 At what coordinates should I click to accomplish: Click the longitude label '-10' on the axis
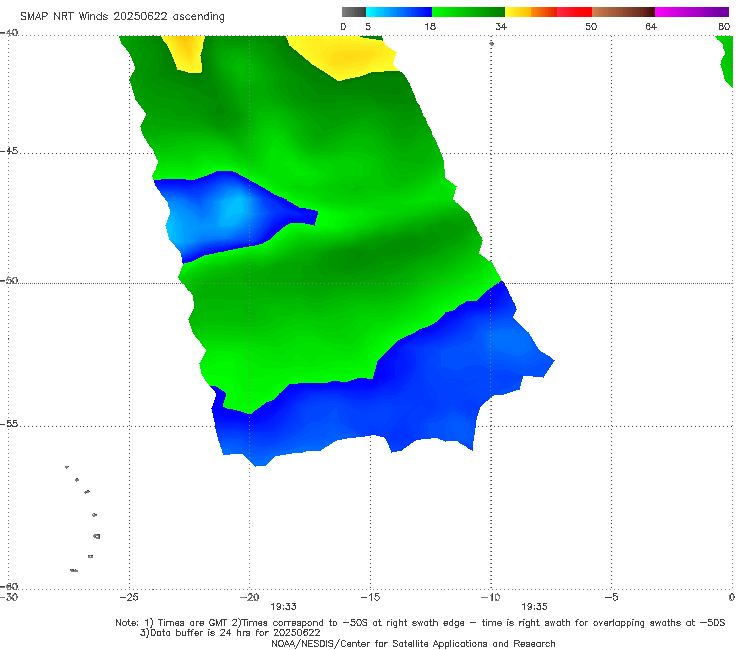[x=490, y=597]
